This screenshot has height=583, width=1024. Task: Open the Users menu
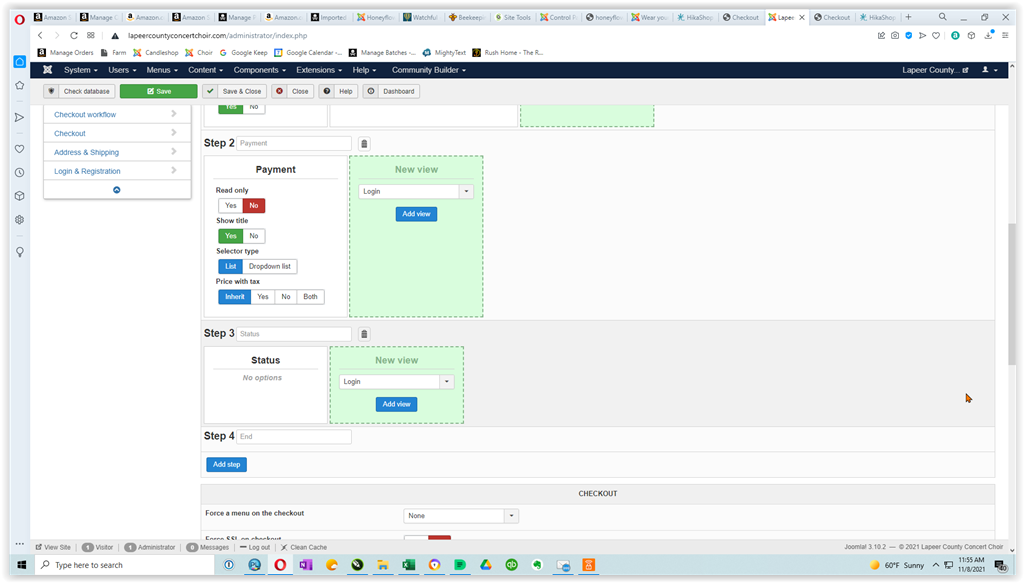click(x=122, y=70)
